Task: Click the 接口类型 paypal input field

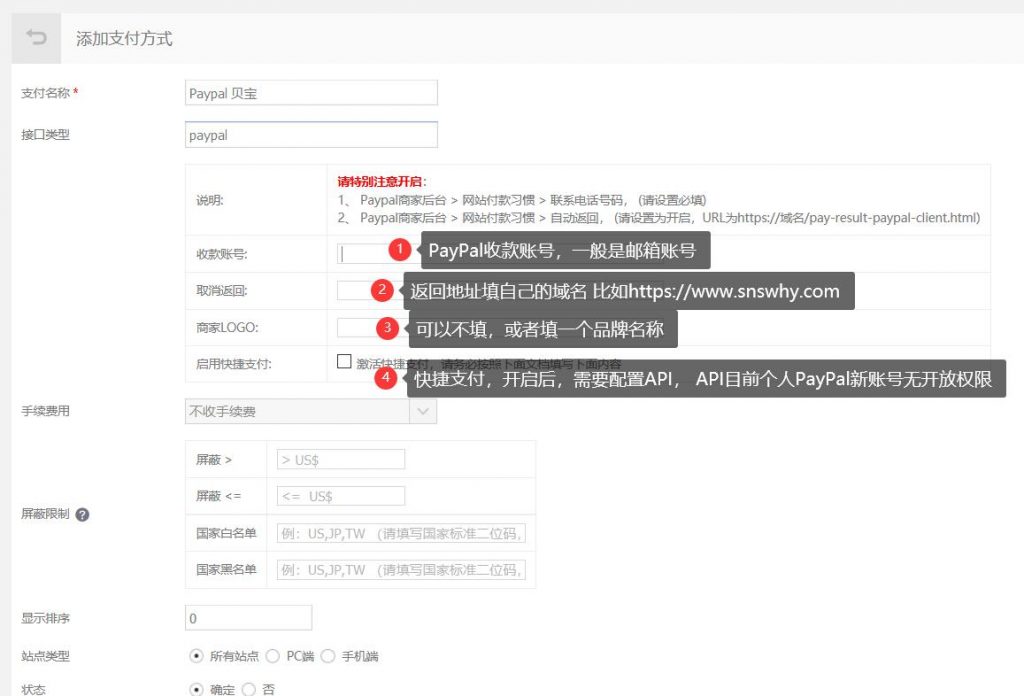Action: [x=311, y=134]
